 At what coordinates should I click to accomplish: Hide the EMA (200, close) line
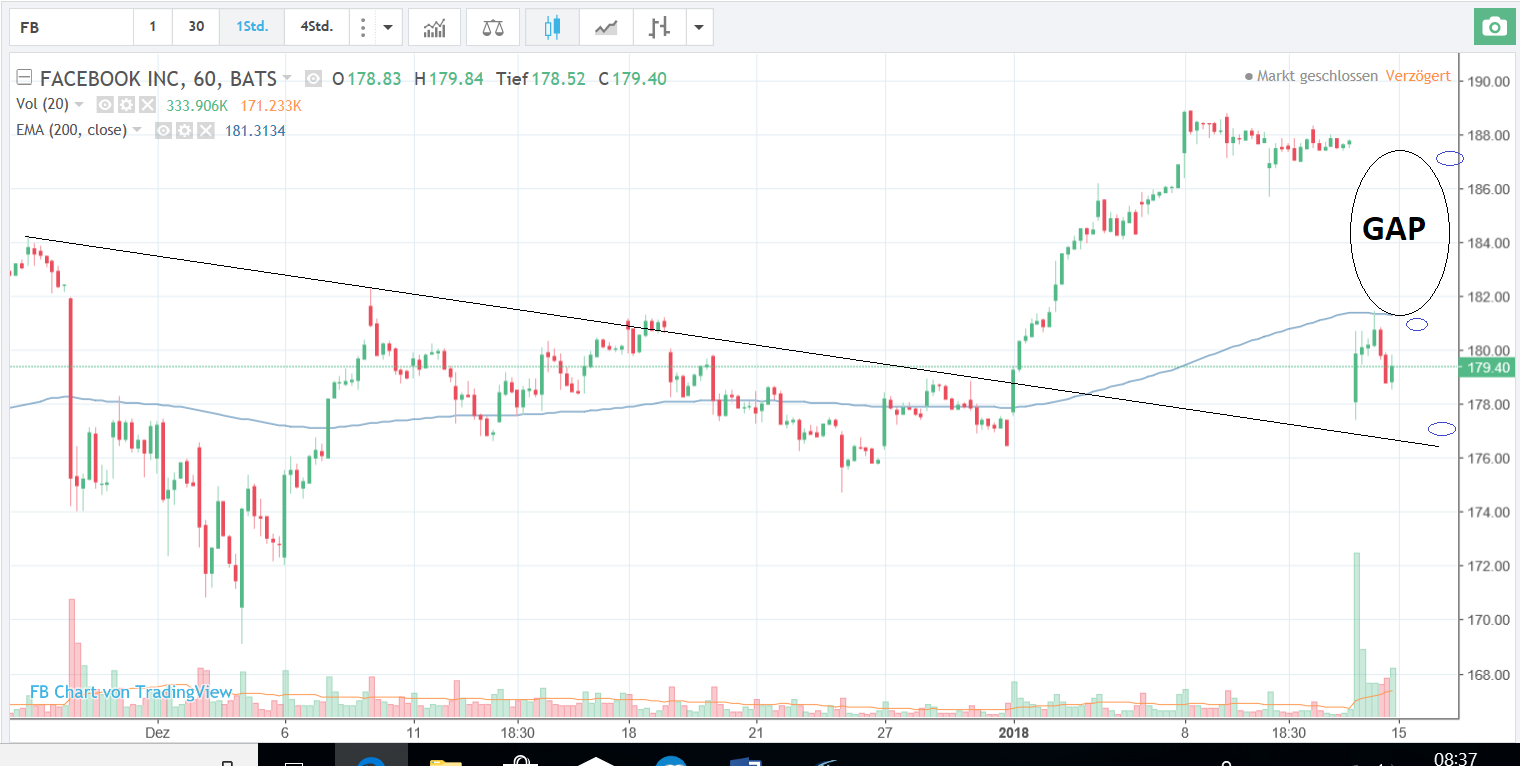163,130
